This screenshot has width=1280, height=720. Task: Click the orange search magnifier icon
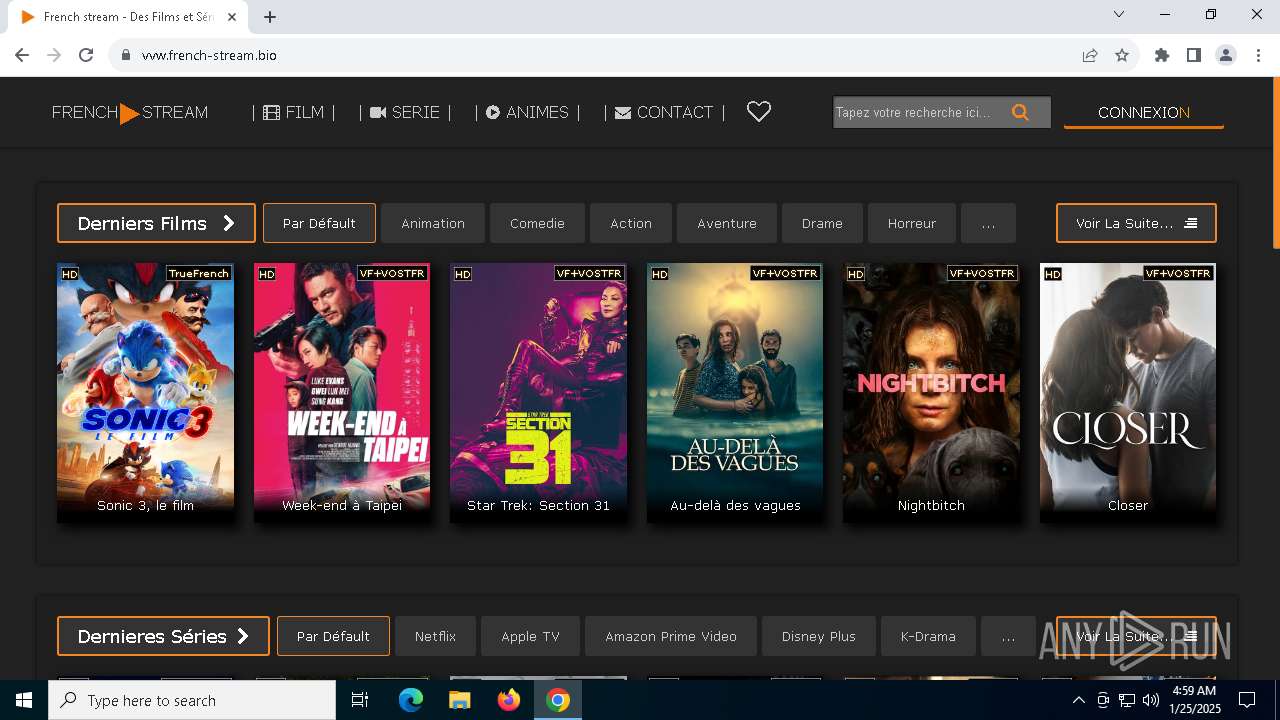point(1020,113)
